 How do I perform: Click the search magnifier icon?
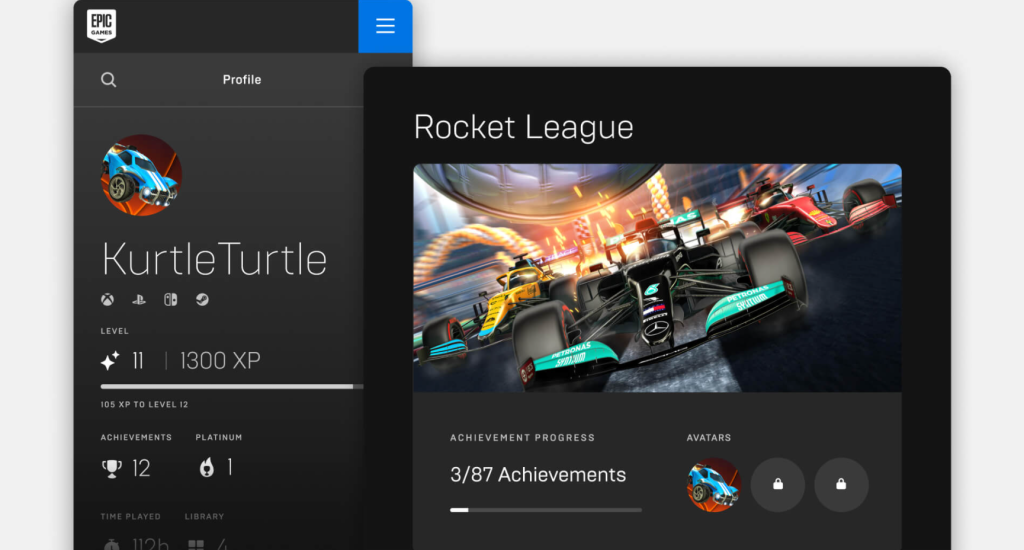pos(108,80)
